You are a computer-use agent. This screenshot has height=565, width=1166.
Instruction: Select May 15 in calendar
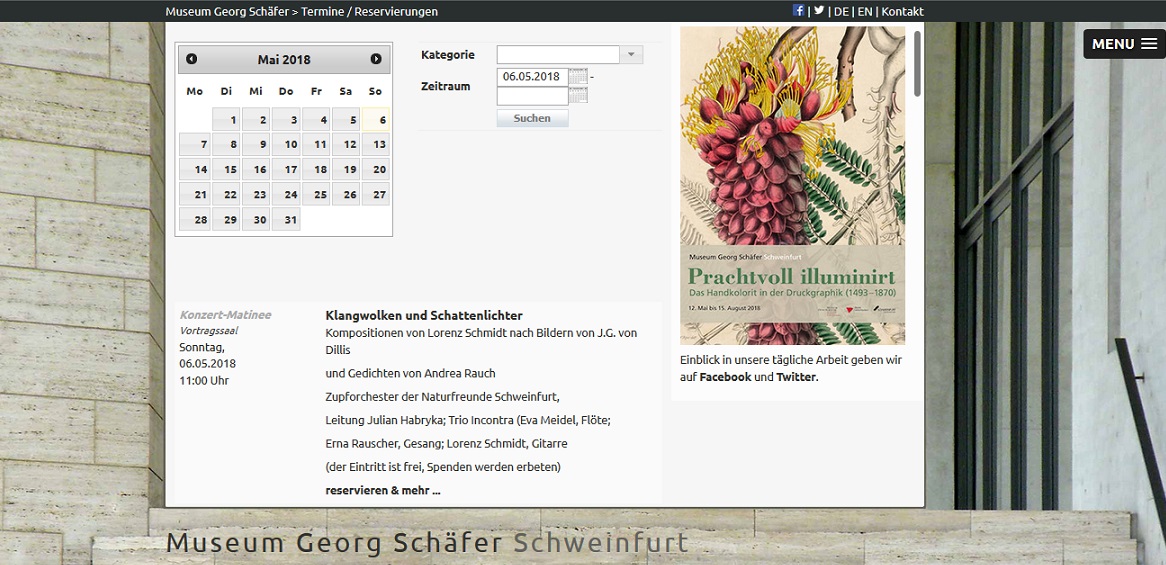coord(226,170)
